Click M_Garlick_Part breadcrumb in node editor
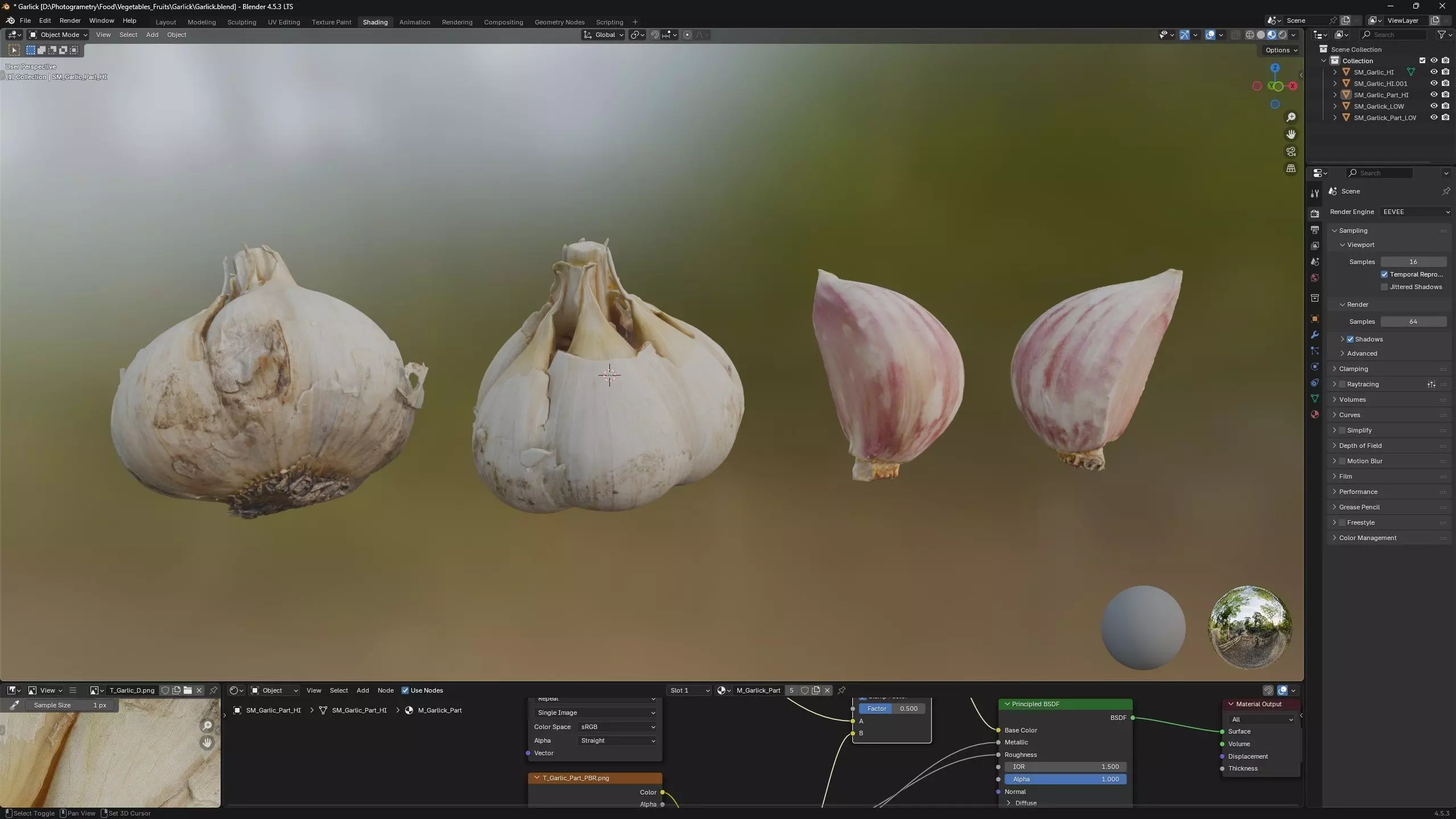 (439, 710)
